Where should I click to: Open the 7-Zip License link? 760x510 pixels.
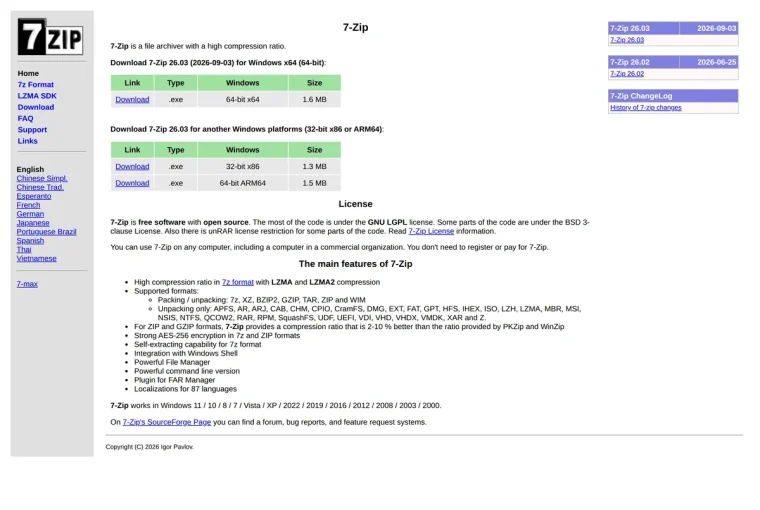tap(431, 231)
